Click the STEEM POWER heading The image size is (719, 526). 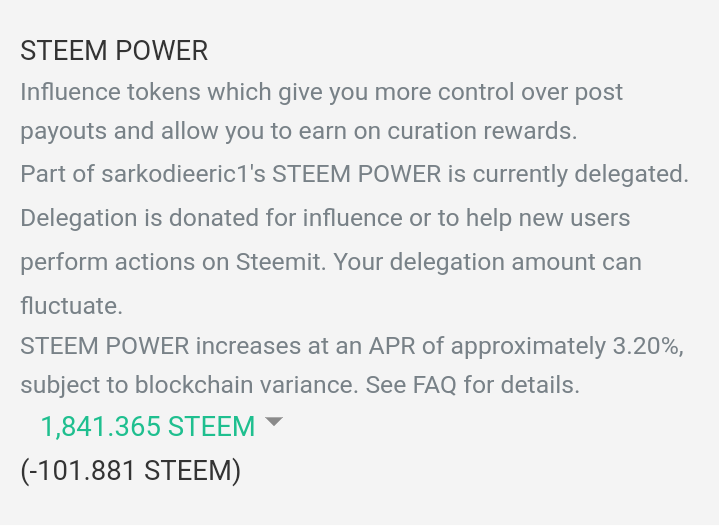[x=114, y=51]
